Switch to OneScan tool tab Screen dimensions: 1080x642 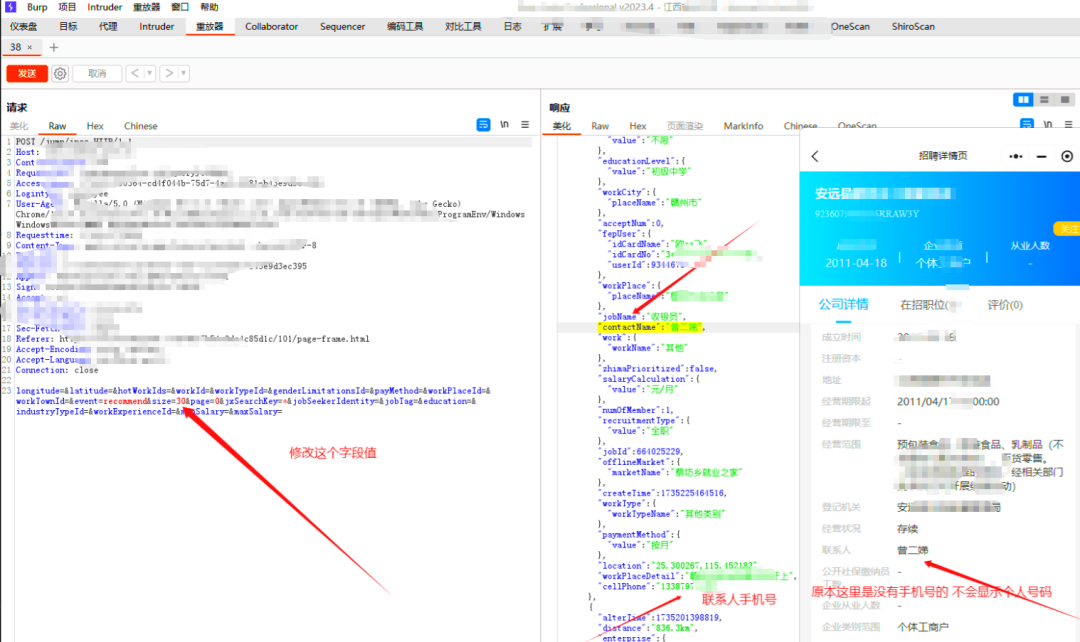pyautogui.click(x=850, y=27)
